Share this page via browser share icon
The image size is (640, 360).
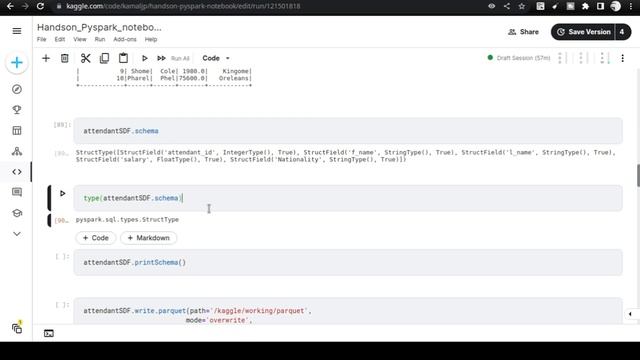507,6
